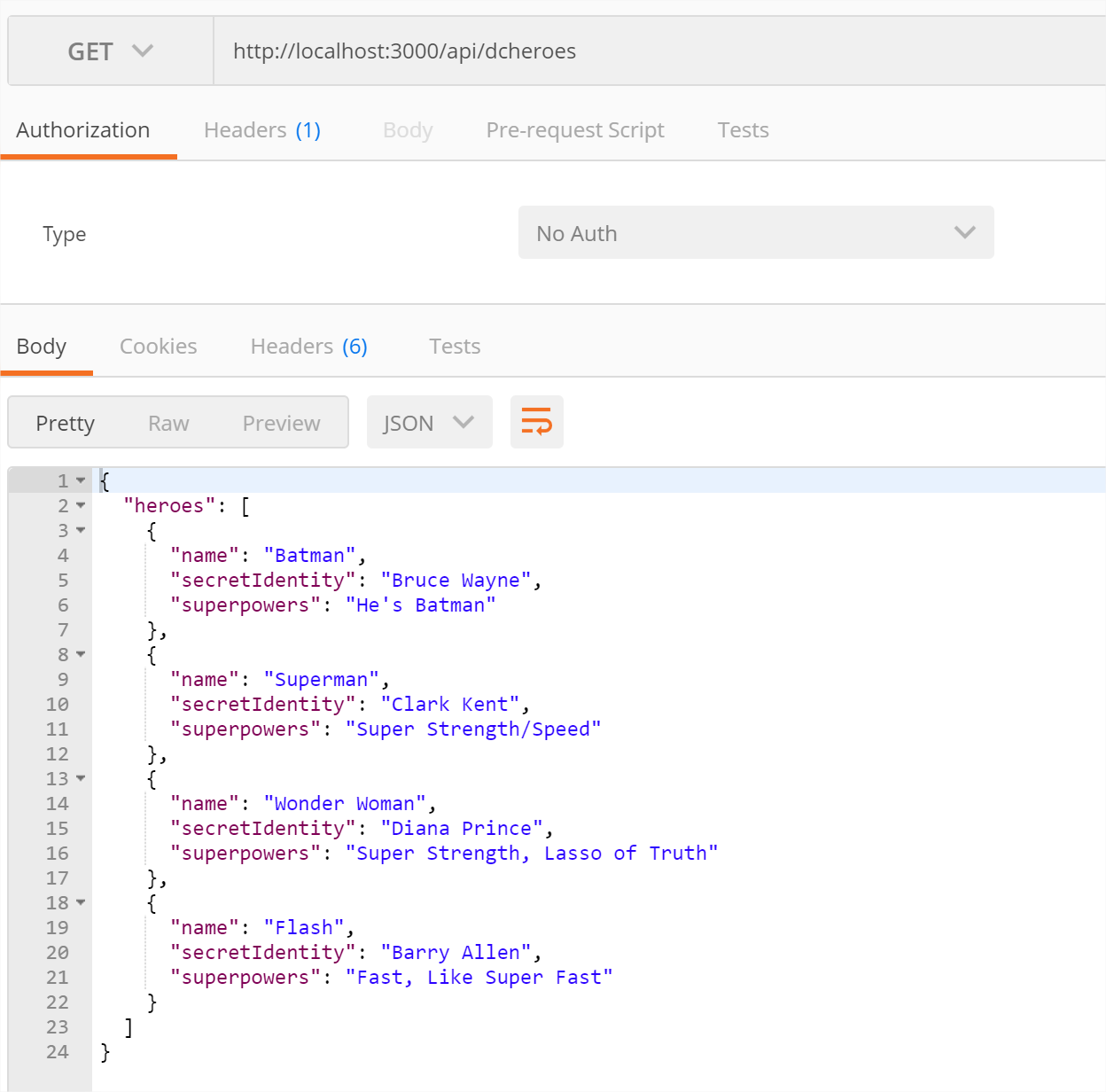Open the request Body tab
The image size is (1106, 1092).
[x=408, y=130]
